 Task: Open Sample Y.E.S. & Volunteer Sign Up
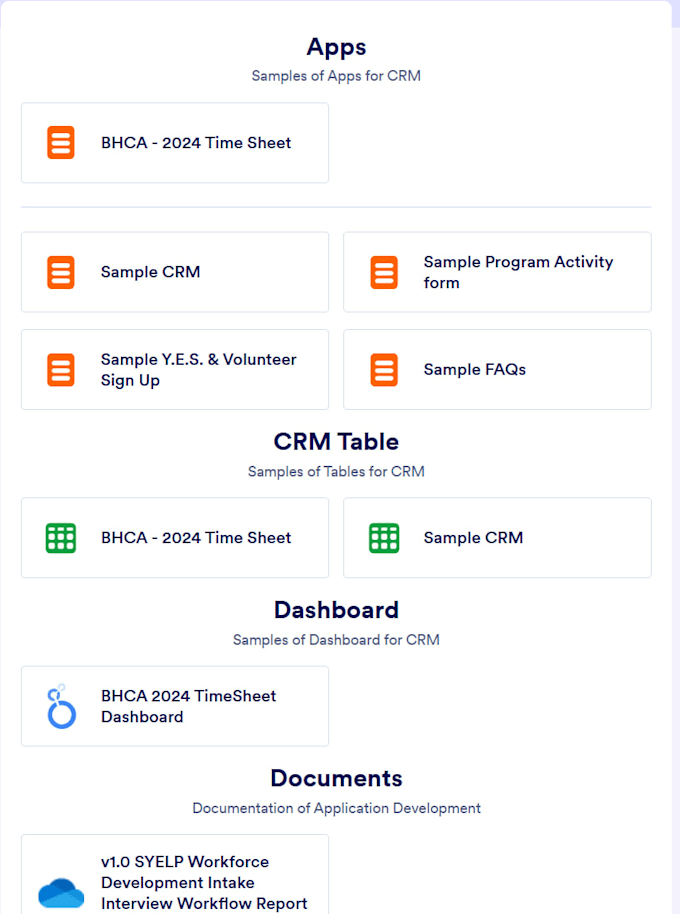pyautogui.click(x=198, y=370)
